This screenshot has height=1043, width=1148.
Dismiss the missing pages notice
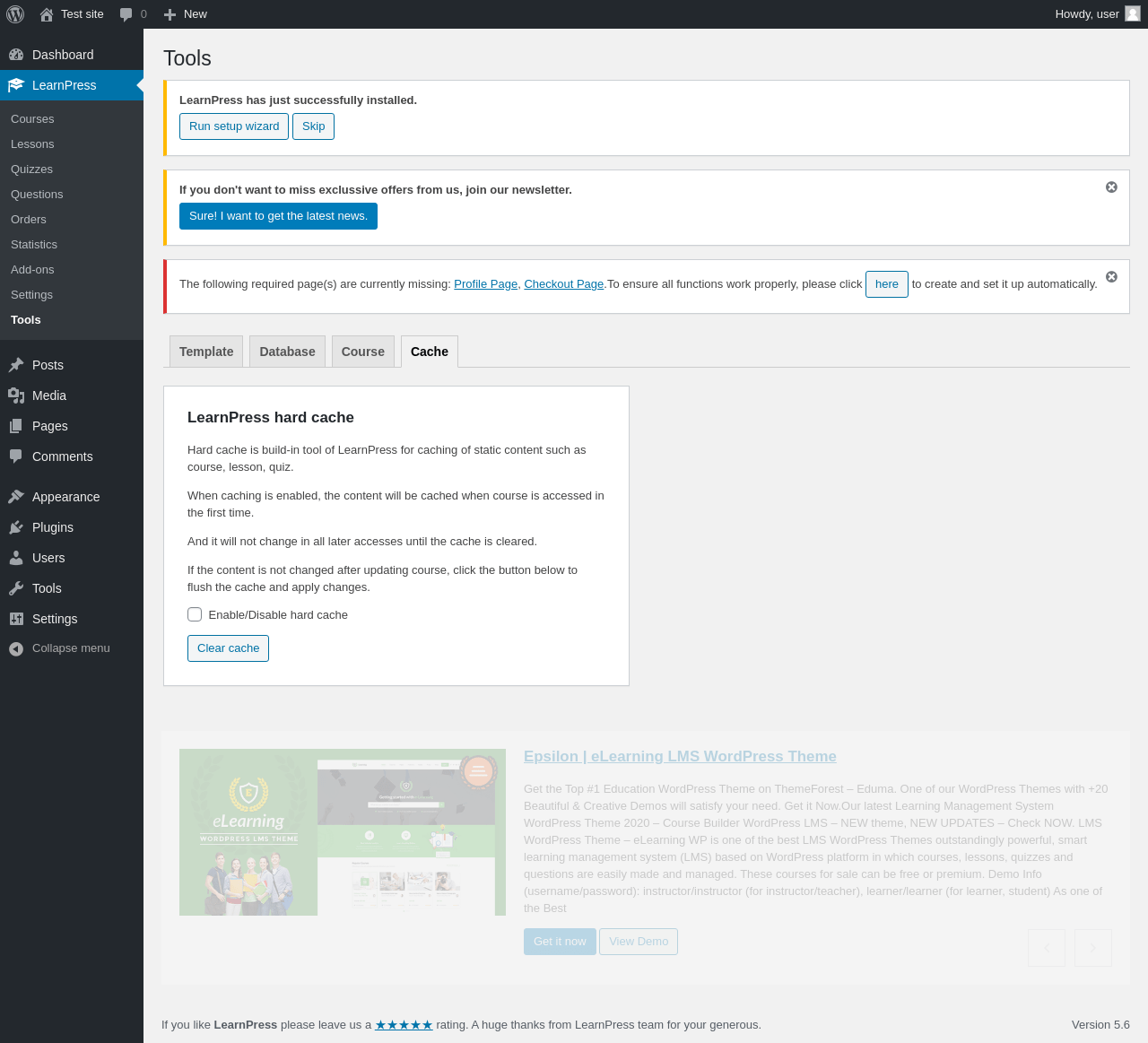click(1111, 277)
